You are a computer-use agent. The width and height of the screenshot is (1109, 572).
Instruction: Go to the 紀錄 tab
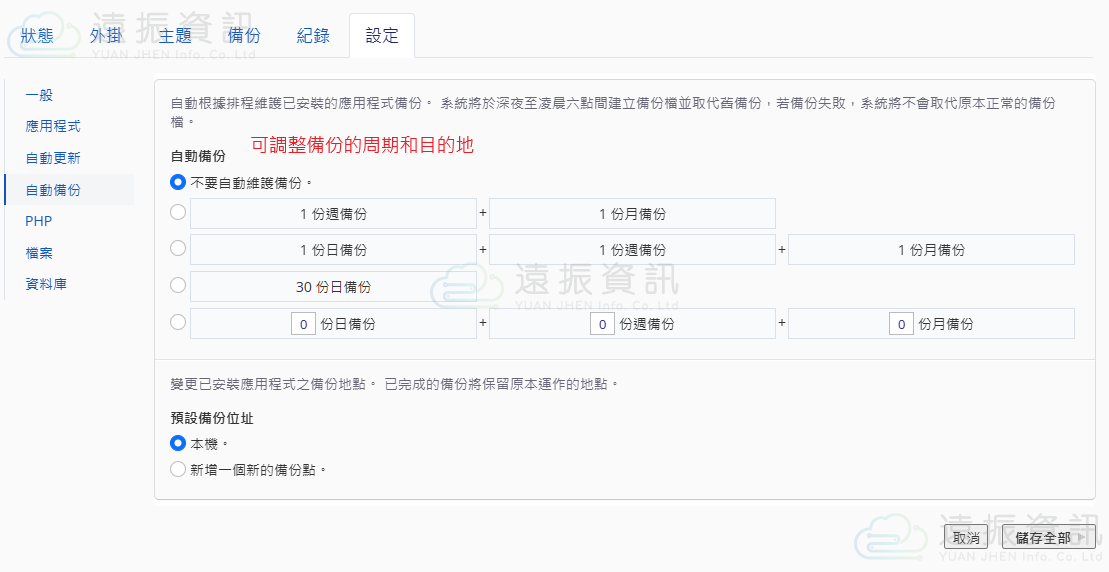313,36
